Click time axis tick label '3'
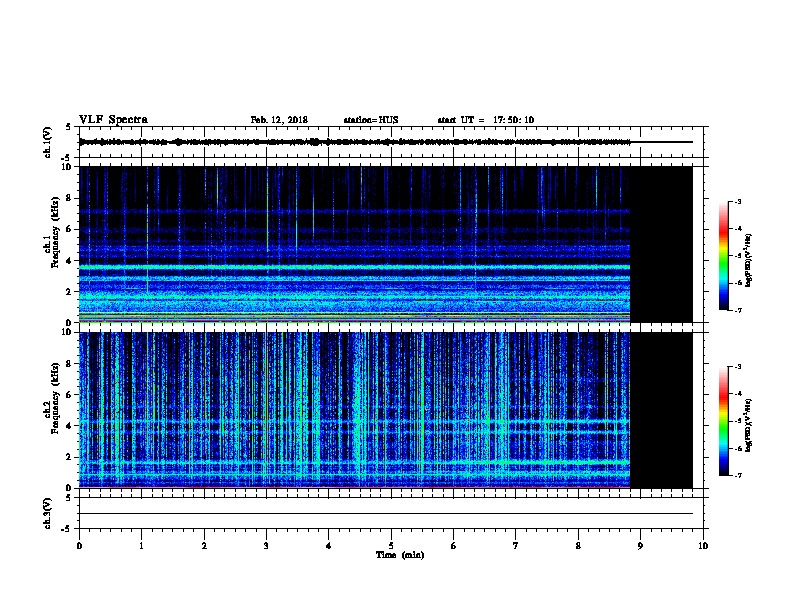The width and height of the screenshot is (792, 612). pyautogui.click(x=266, y=545)
